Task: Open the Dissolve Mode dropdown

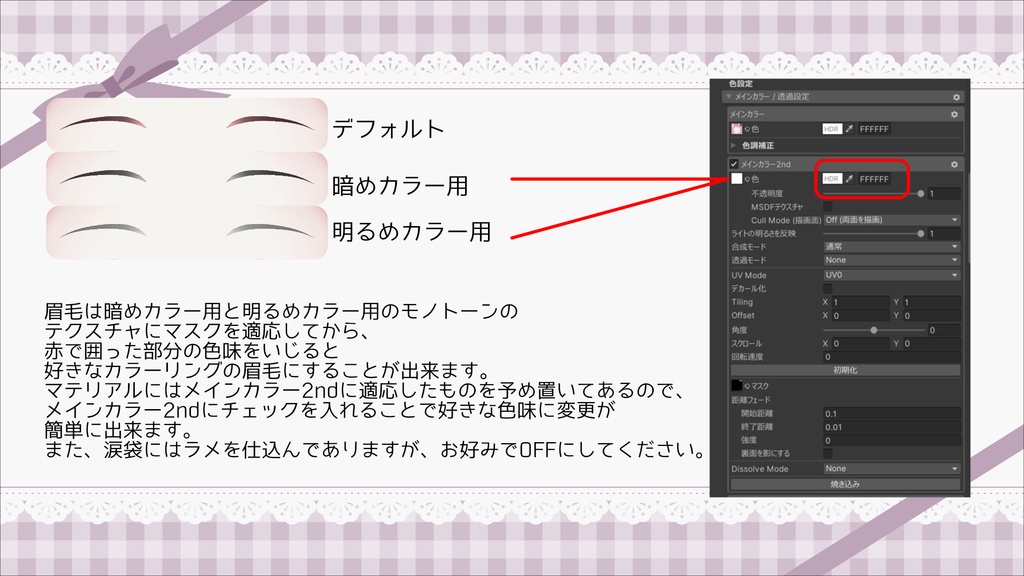Action: pos(891,469)
